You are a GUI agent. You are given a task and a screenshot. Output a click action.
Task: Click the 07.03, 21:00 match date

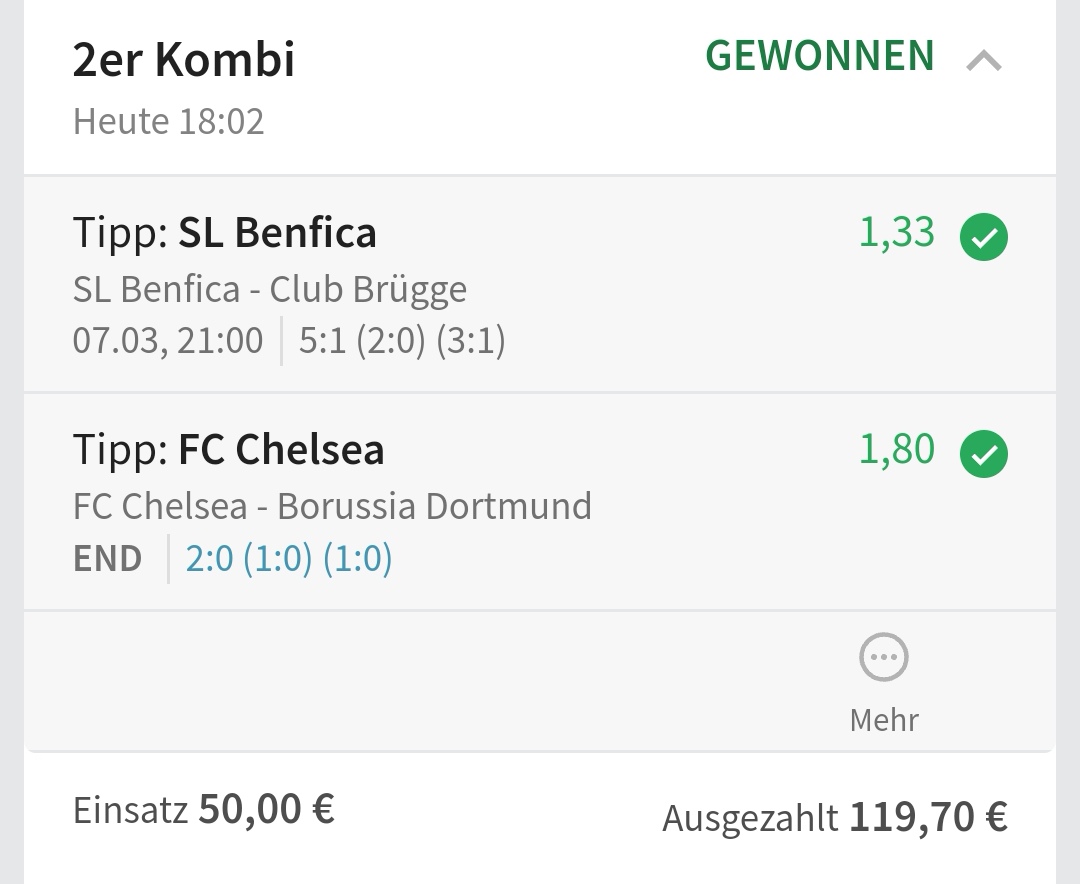(x=168, y=340)
